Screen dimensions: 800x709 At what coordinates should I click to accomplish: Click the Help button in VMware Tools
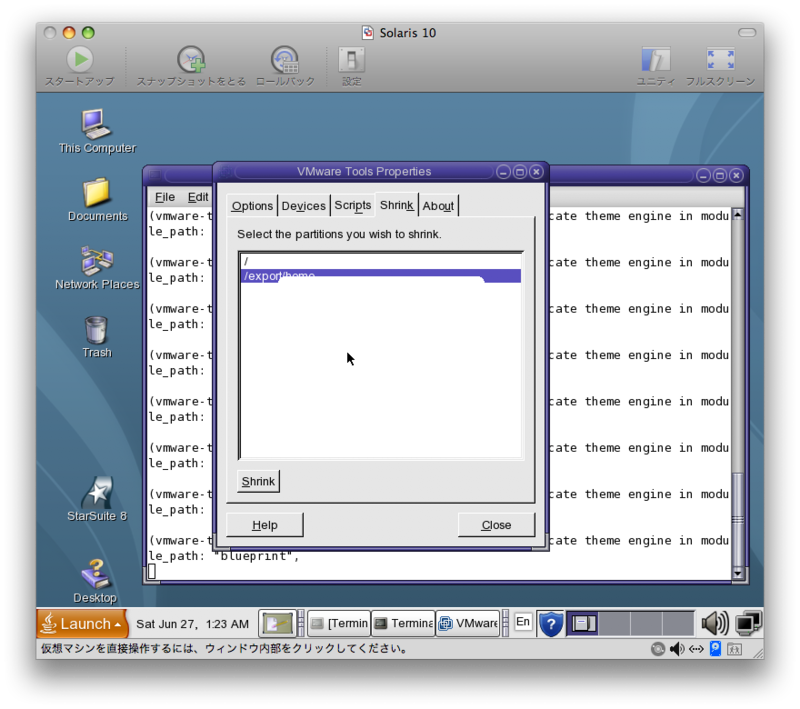point(265,525)
